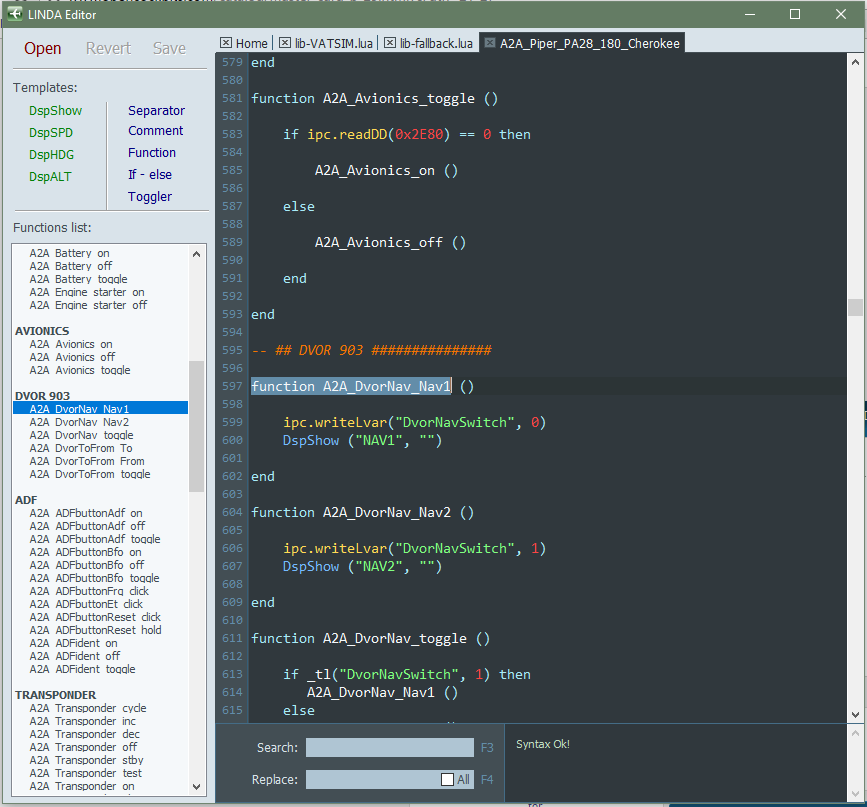Click the Replace input field
867x807 pixels.
coord(373,779)
